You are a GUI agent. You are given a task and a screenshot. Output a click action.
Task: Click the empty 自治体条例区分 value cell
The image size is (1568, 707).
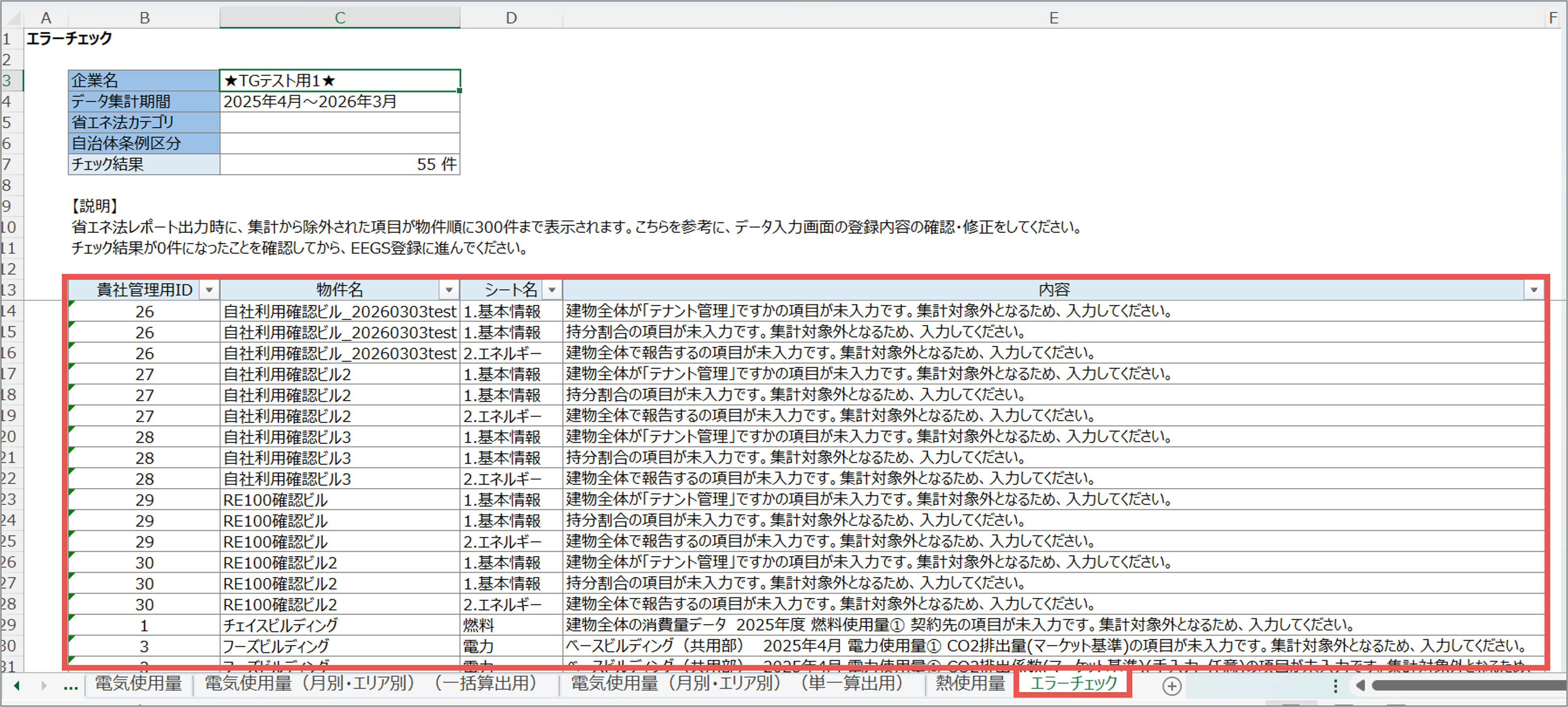pyautogui.click(x=339, y=143)
